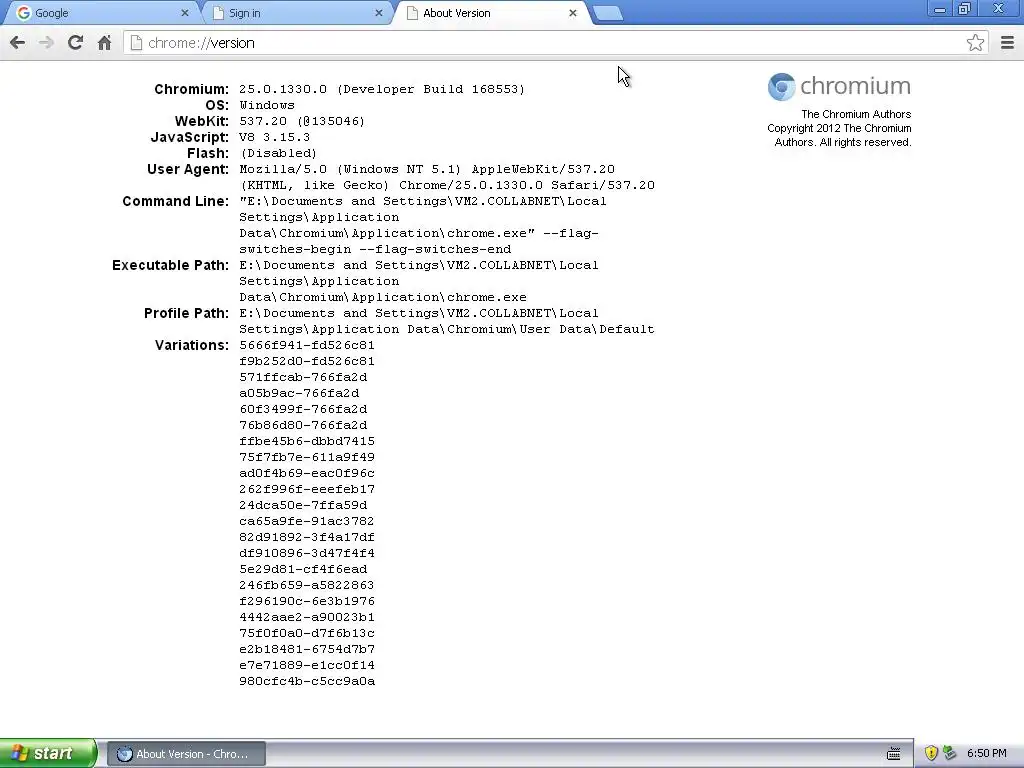Viewport: 1024px width, 768px height.
Task: Close the Sign in tab
Action: coord(379,13)
